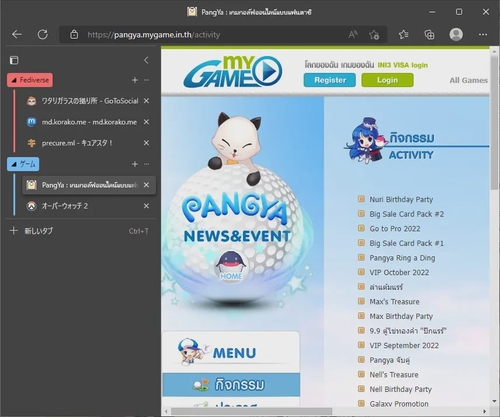Open the INI3 VISA login link

(x=402, y=65)
